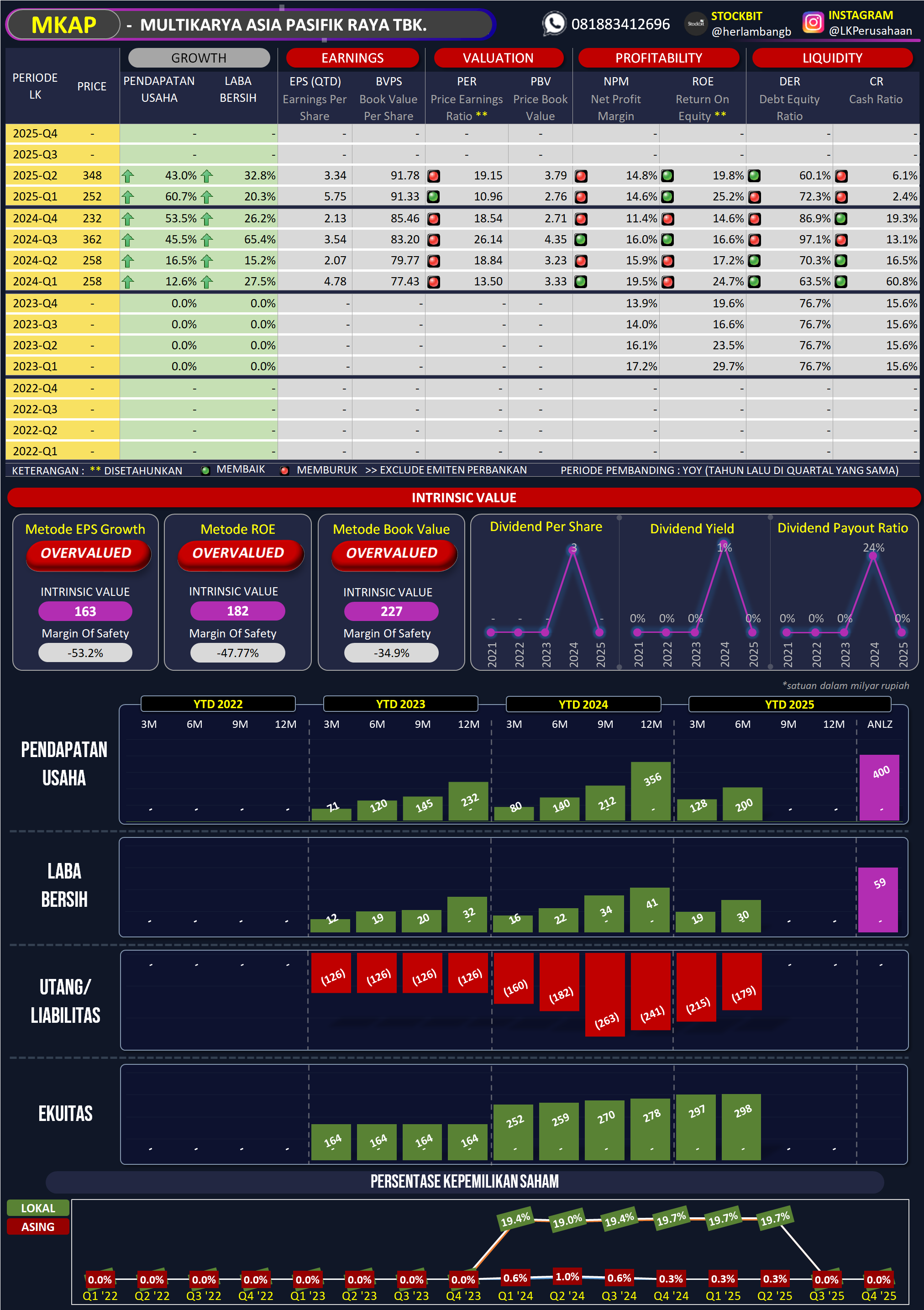Click the green DER indicator beside 60.1%
The image size is (924, 1310).
(754, 176)
